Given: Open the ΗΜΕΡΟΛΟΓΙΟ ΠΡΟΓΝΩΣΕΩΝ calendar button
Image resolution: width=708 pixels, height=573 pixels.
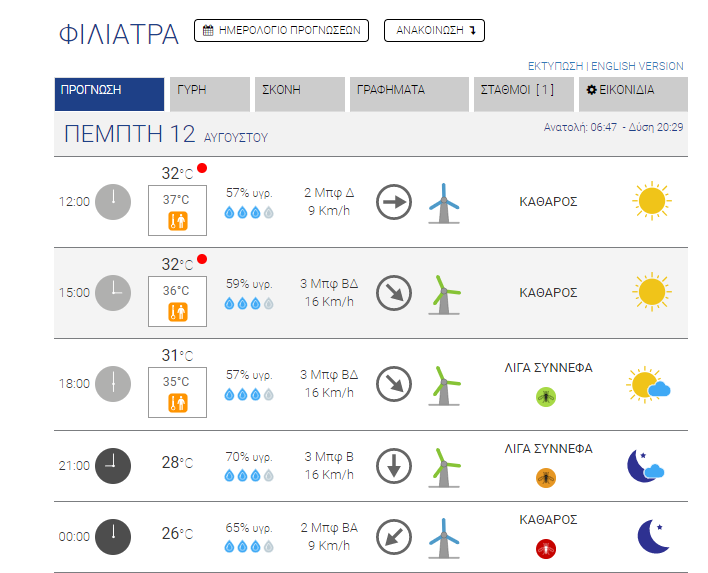Looking at the screenshot, I should pos(281,31).
